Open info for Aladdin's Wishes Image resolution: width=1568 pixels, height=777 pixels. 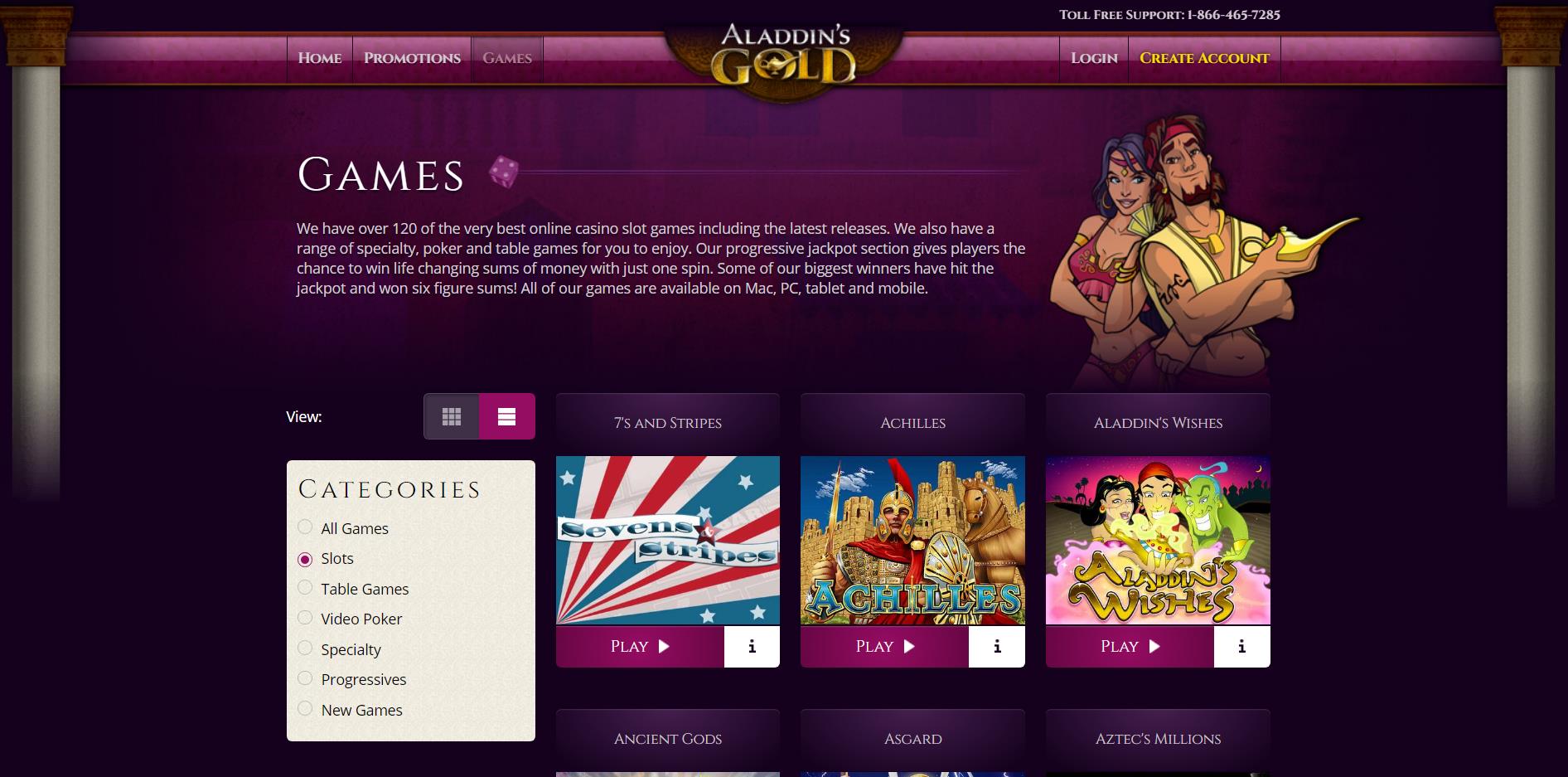click(x=1241, y=647)
